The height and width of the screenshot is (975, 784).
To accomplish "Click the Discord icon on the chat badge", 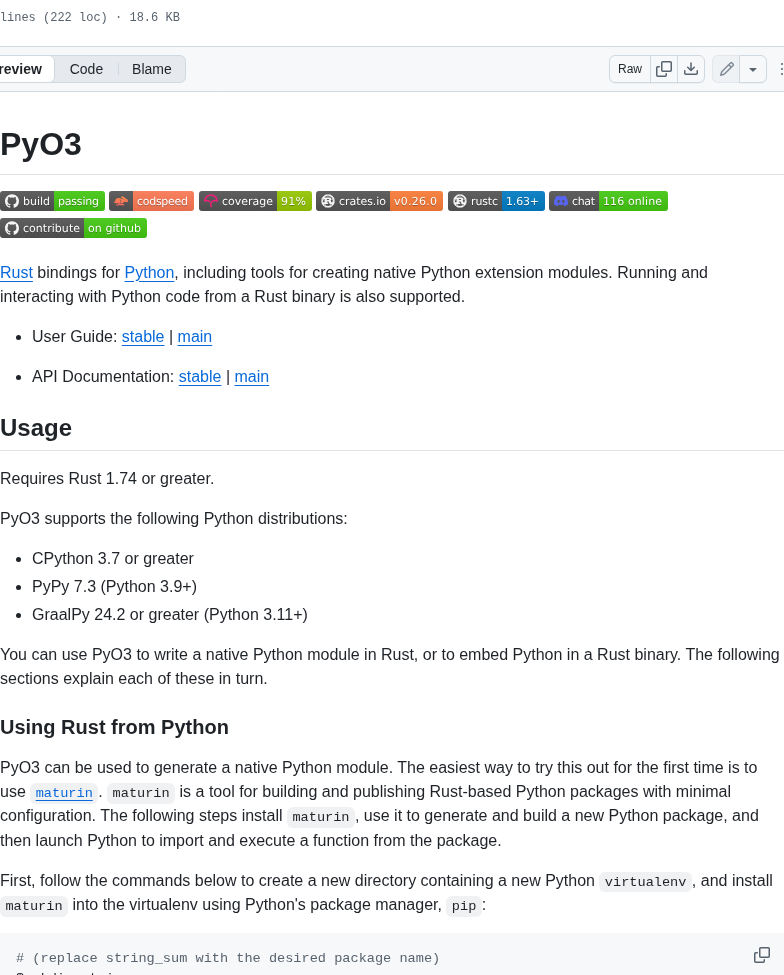I will [x=563, y=200].
